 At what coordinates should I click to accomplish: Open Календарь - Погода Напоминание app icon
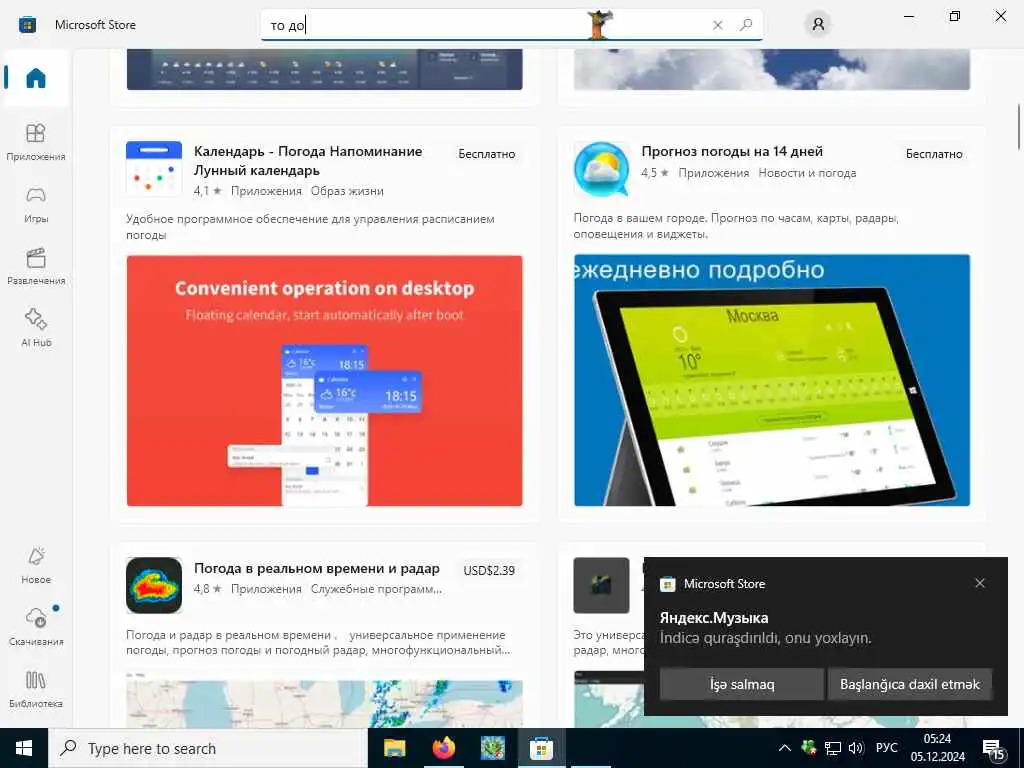tap(154, 168)
